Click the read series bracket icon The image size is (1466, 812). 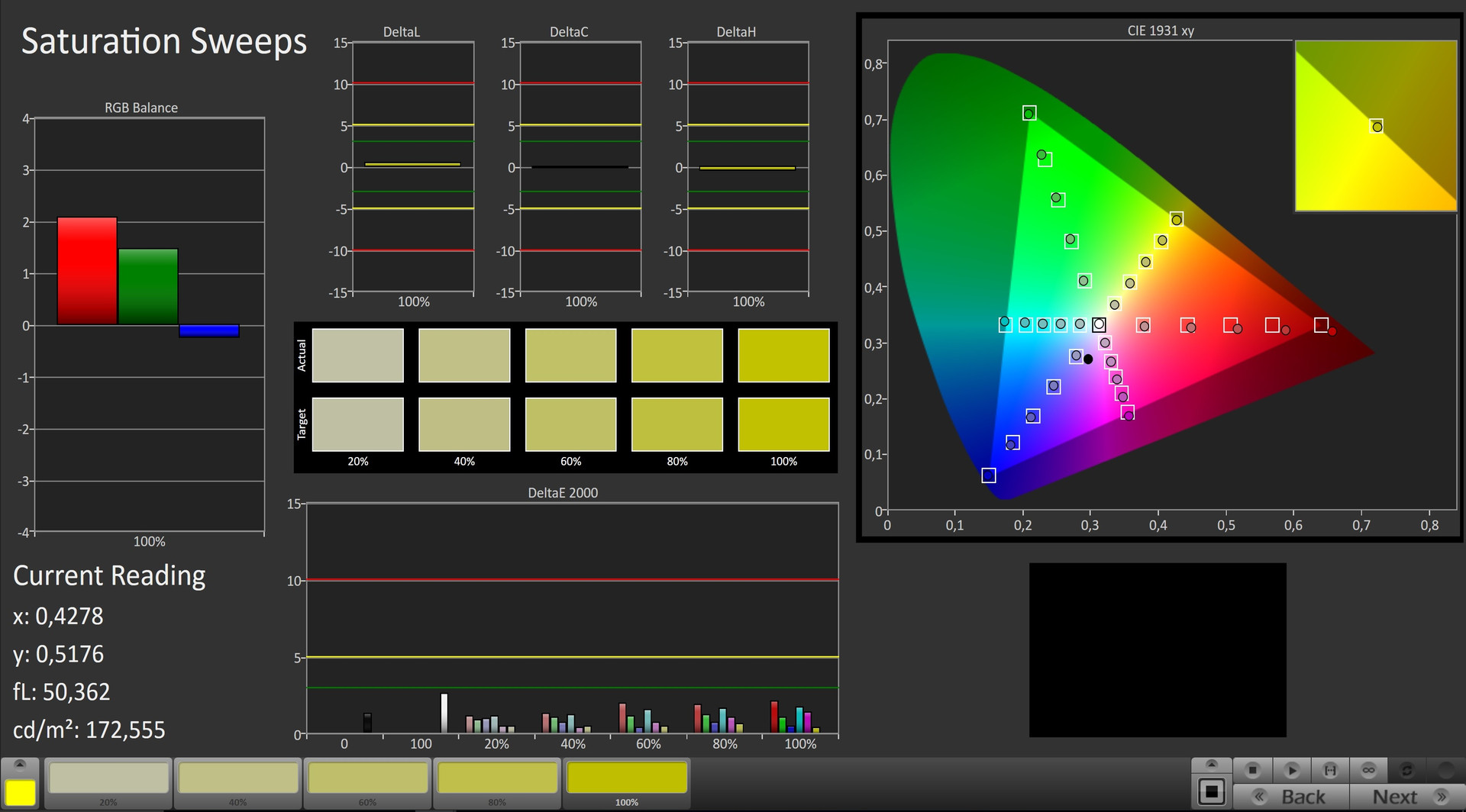tap(1330, 770)
